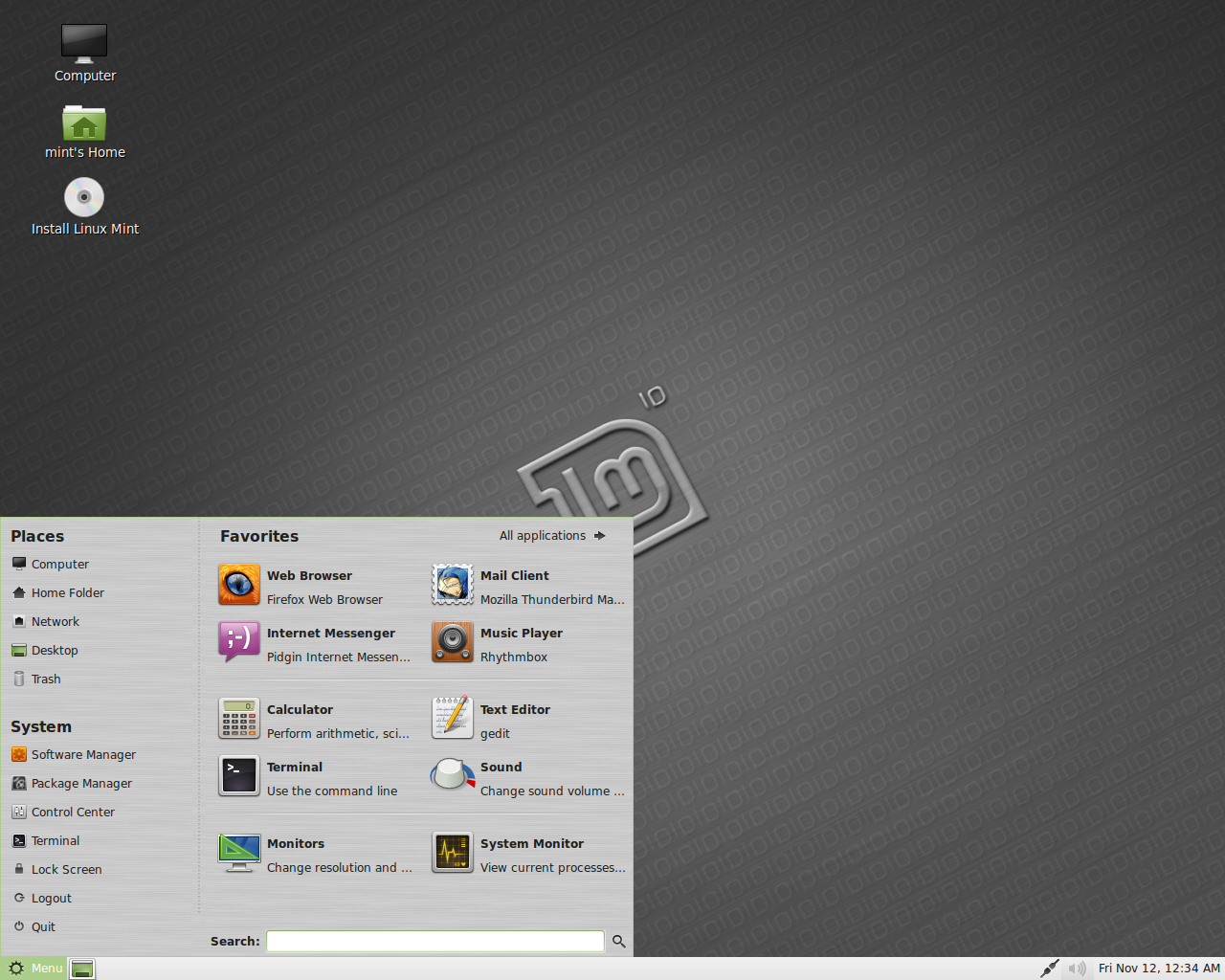Click 'Use the command line' text
This screenshot has width=1225, height=980.
point(332,791)
